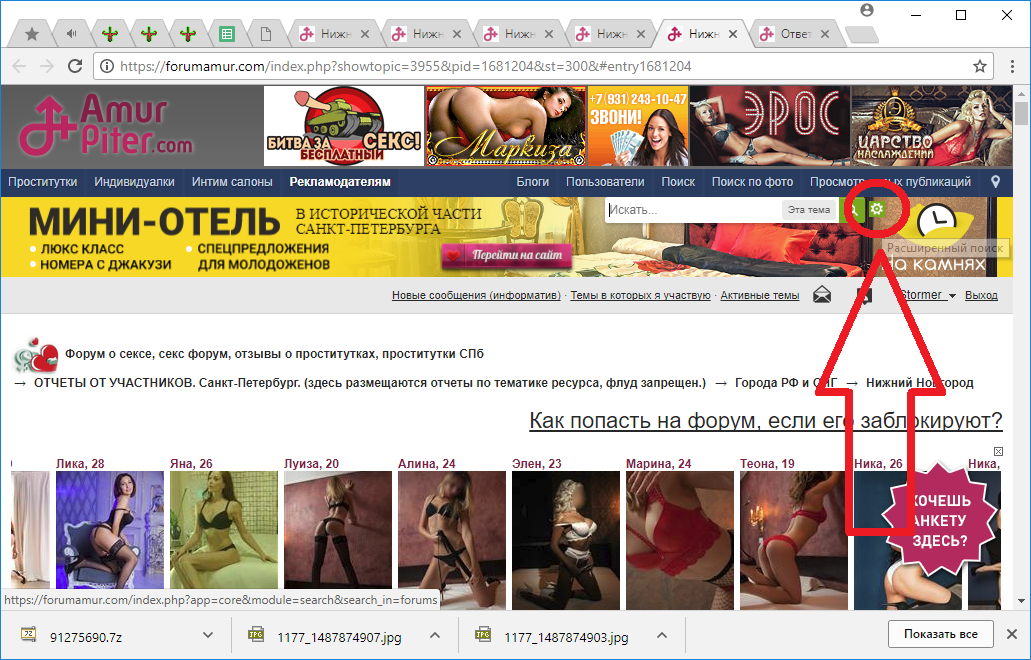This screenshot has width=1031, height=660.
Task: Click into the 'Искать...' search field
Action: [x=692, y=210]
